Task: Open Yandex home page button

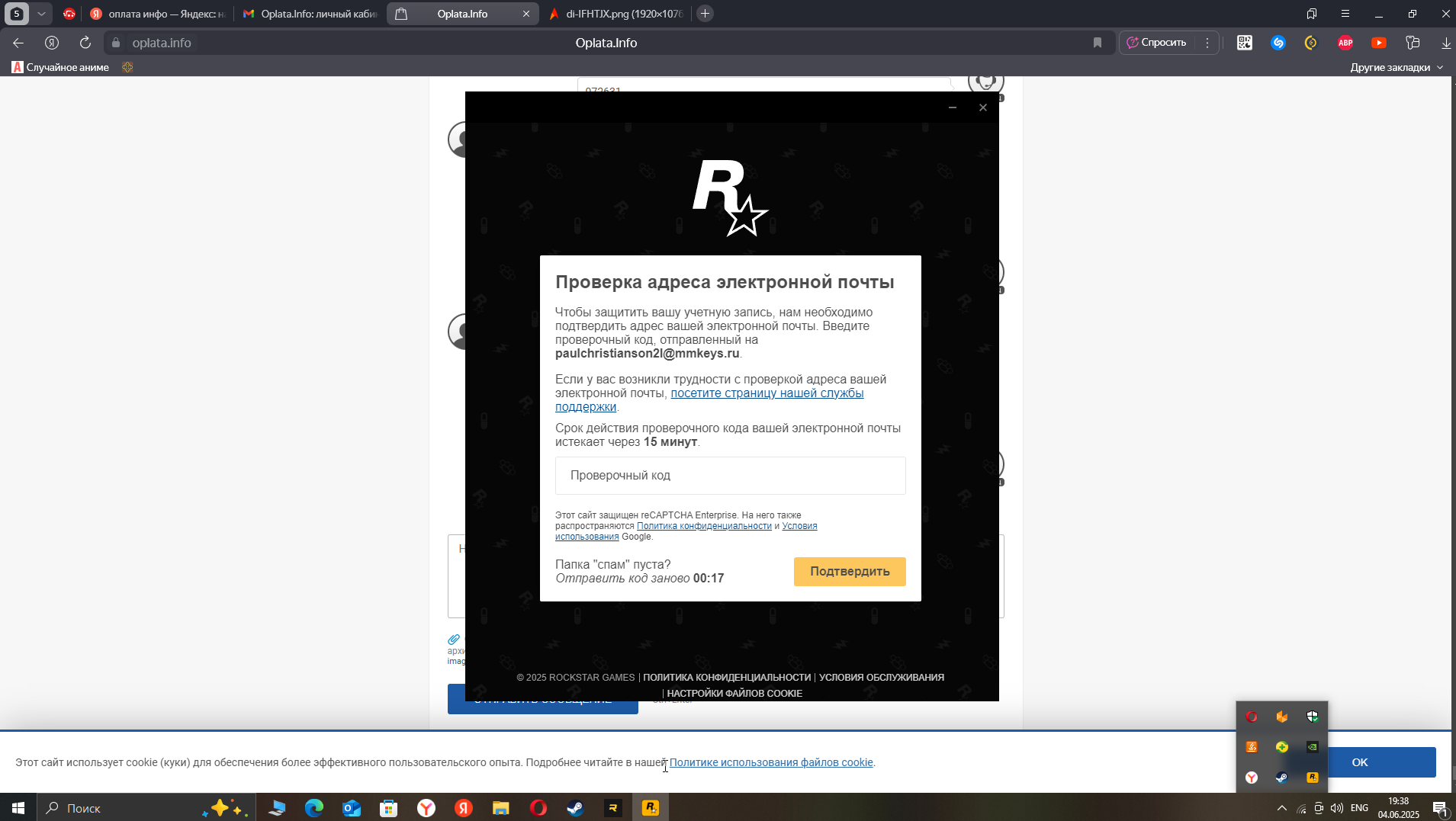Action: click(52, 43)
